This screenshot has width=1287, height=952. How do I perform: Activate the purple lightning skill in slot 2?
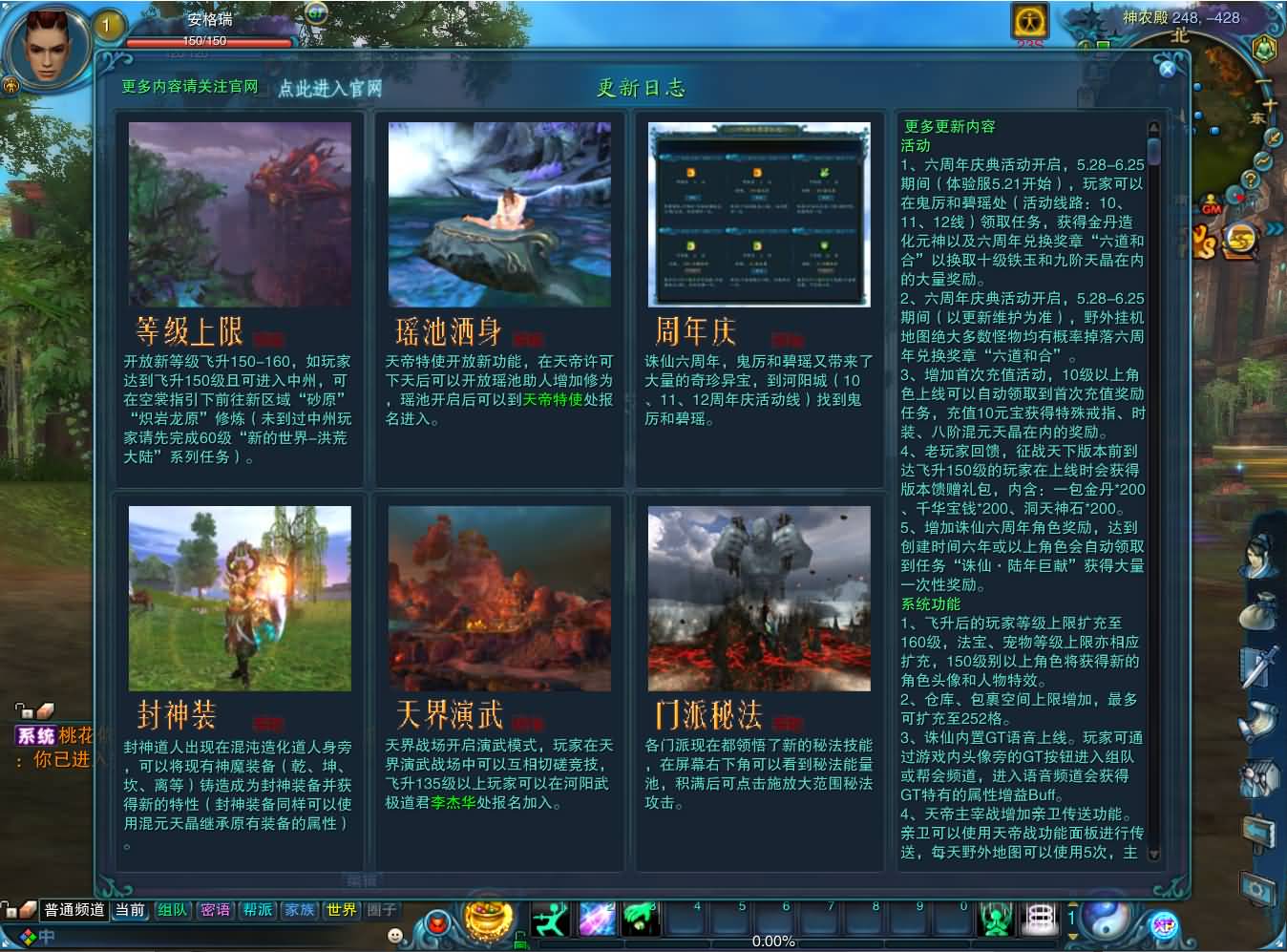pyautogui.click(x=596, y=920)
